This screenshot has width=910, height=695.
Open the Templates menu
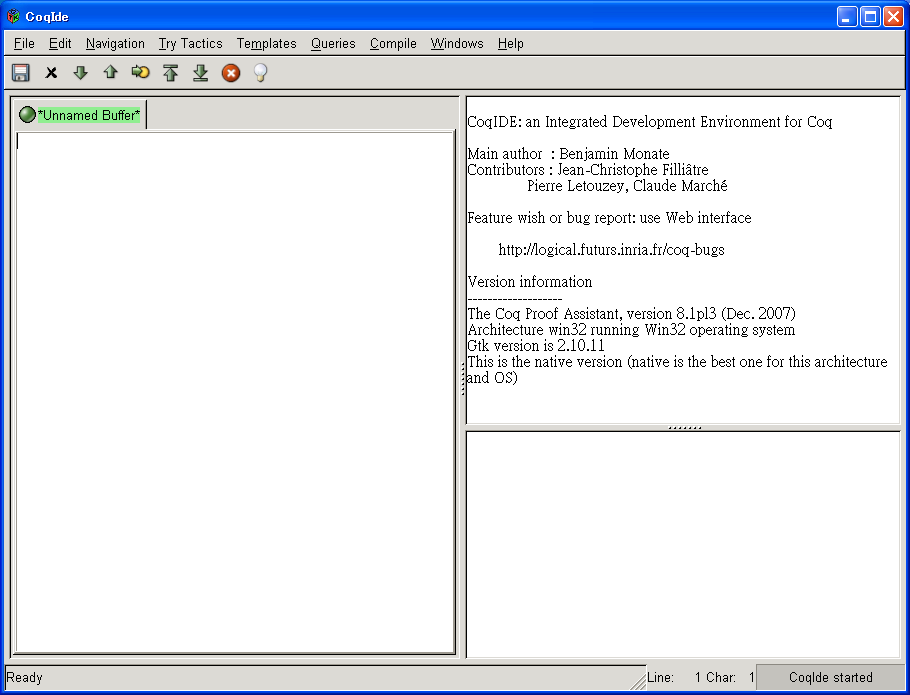click(266, 44)
